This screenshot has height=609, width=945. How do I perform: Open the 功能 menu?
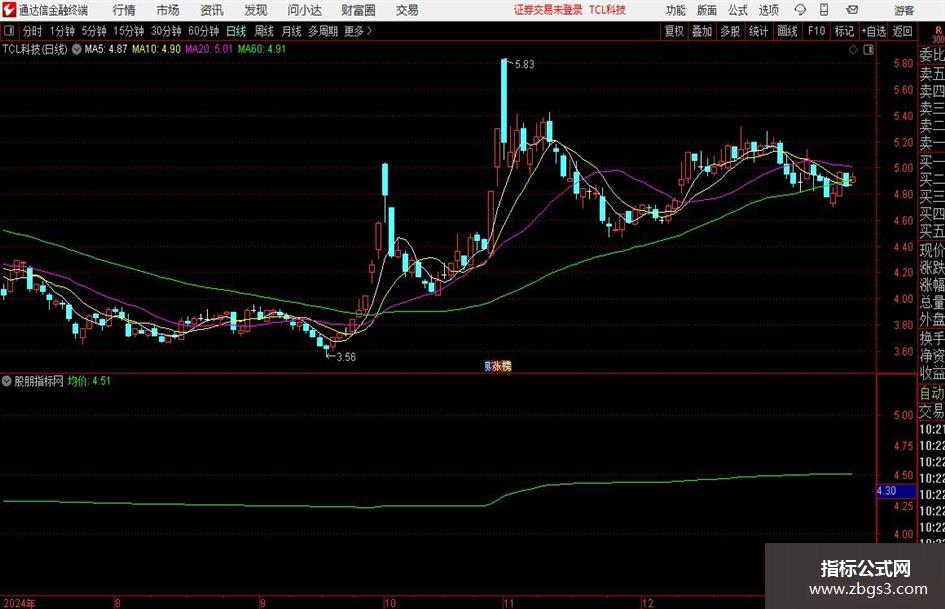[x=676, y=10]
